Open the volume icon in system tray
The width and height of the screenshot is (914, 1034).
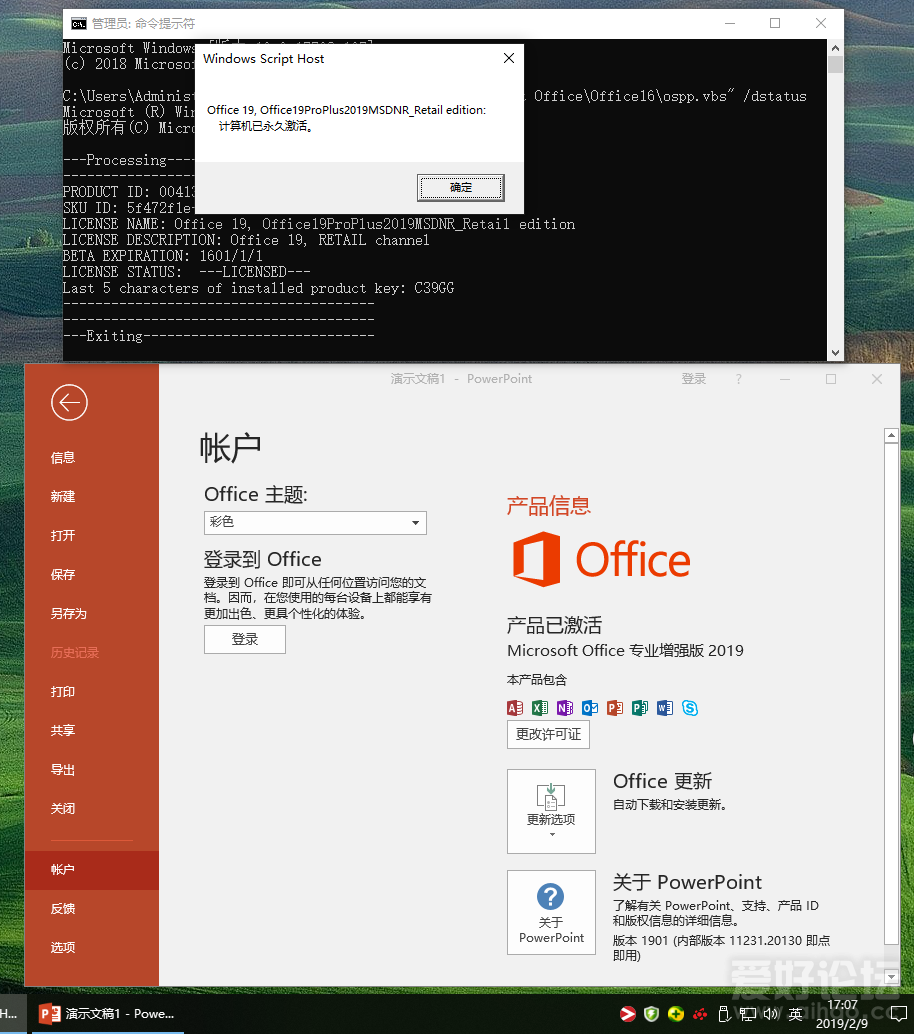click(771, 1014)
